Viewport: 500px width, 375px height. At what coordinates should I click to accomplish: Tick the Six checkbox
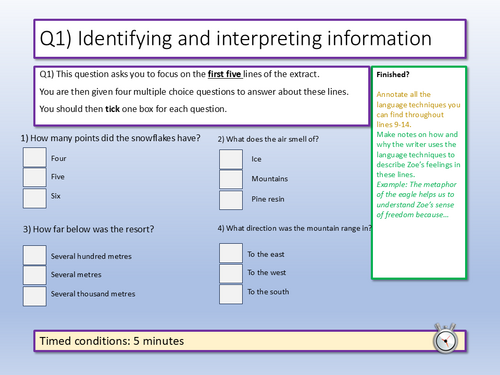[35, 198]
